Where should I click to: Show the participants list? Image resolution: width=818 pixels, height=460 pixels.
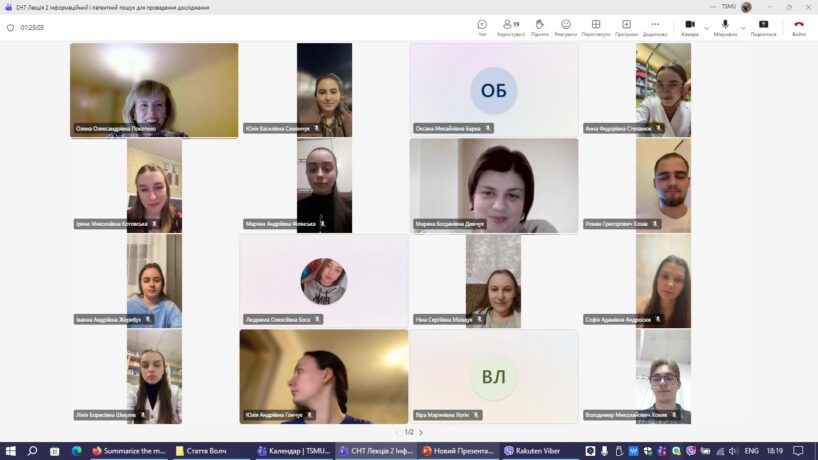[x=510, y=27]
